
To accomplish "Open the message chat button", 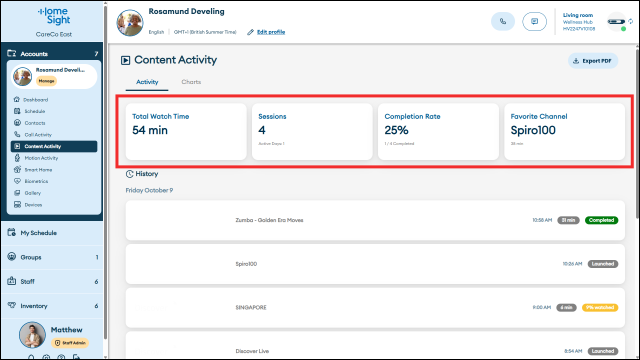I will click(534, 21).
